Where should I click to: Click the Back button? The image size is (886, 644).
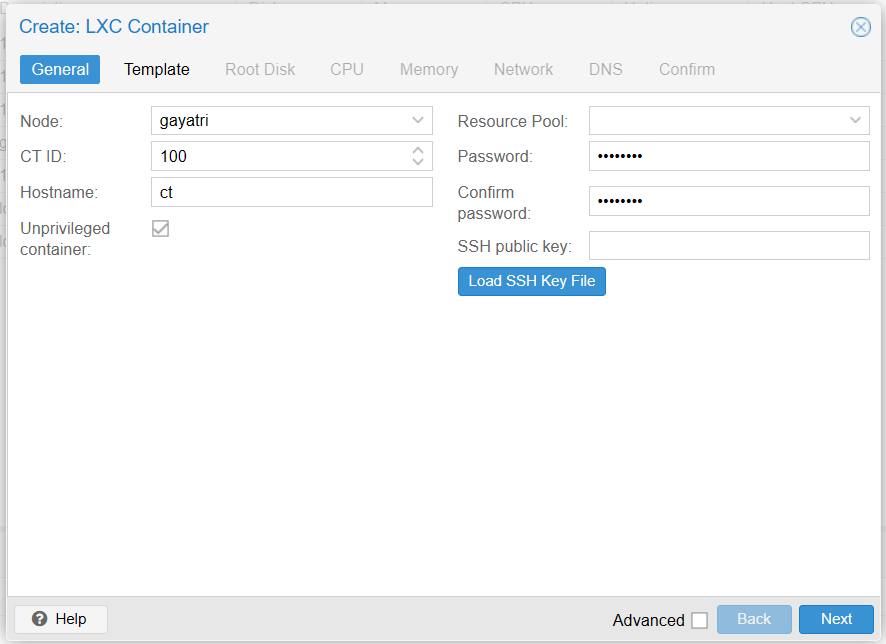pyautogui.click(x=754, y=619)
